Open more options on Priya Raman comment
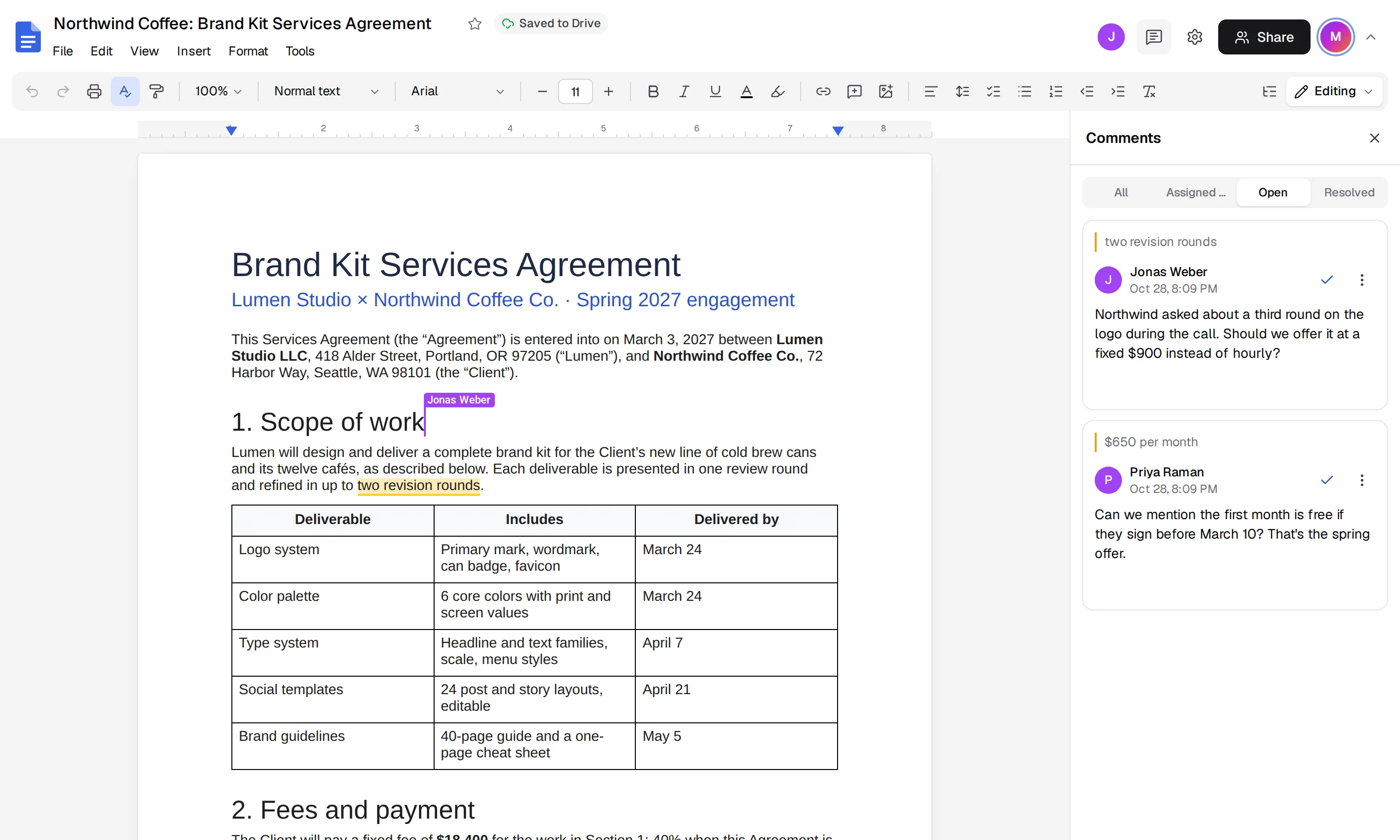Viewport: 1400px width, 840px height. tap(1362, 480)
